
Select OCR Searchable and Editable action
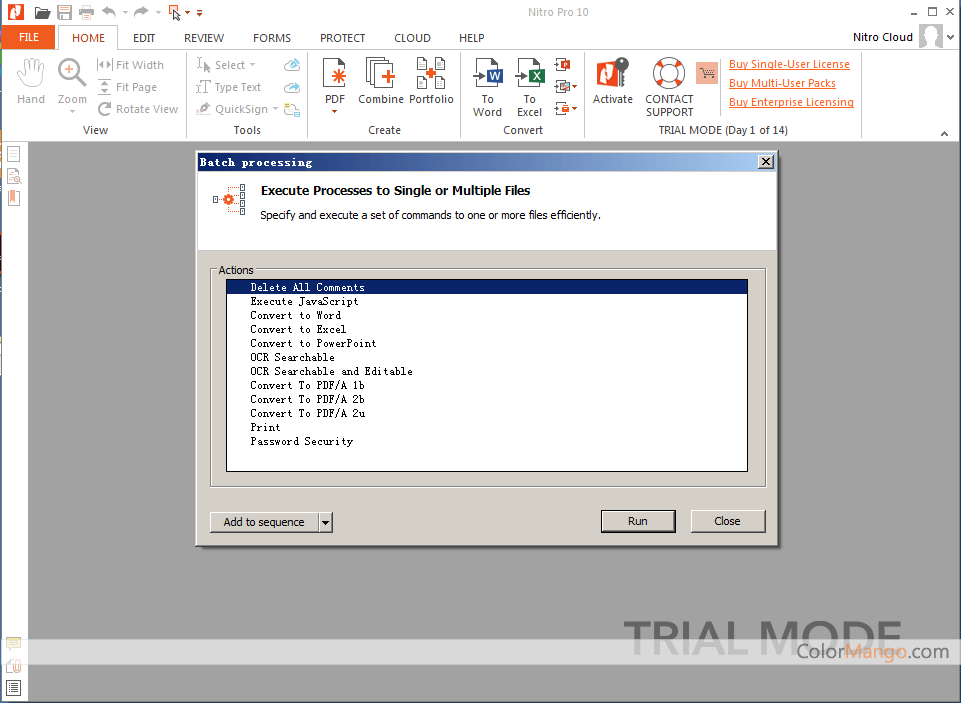487,371
